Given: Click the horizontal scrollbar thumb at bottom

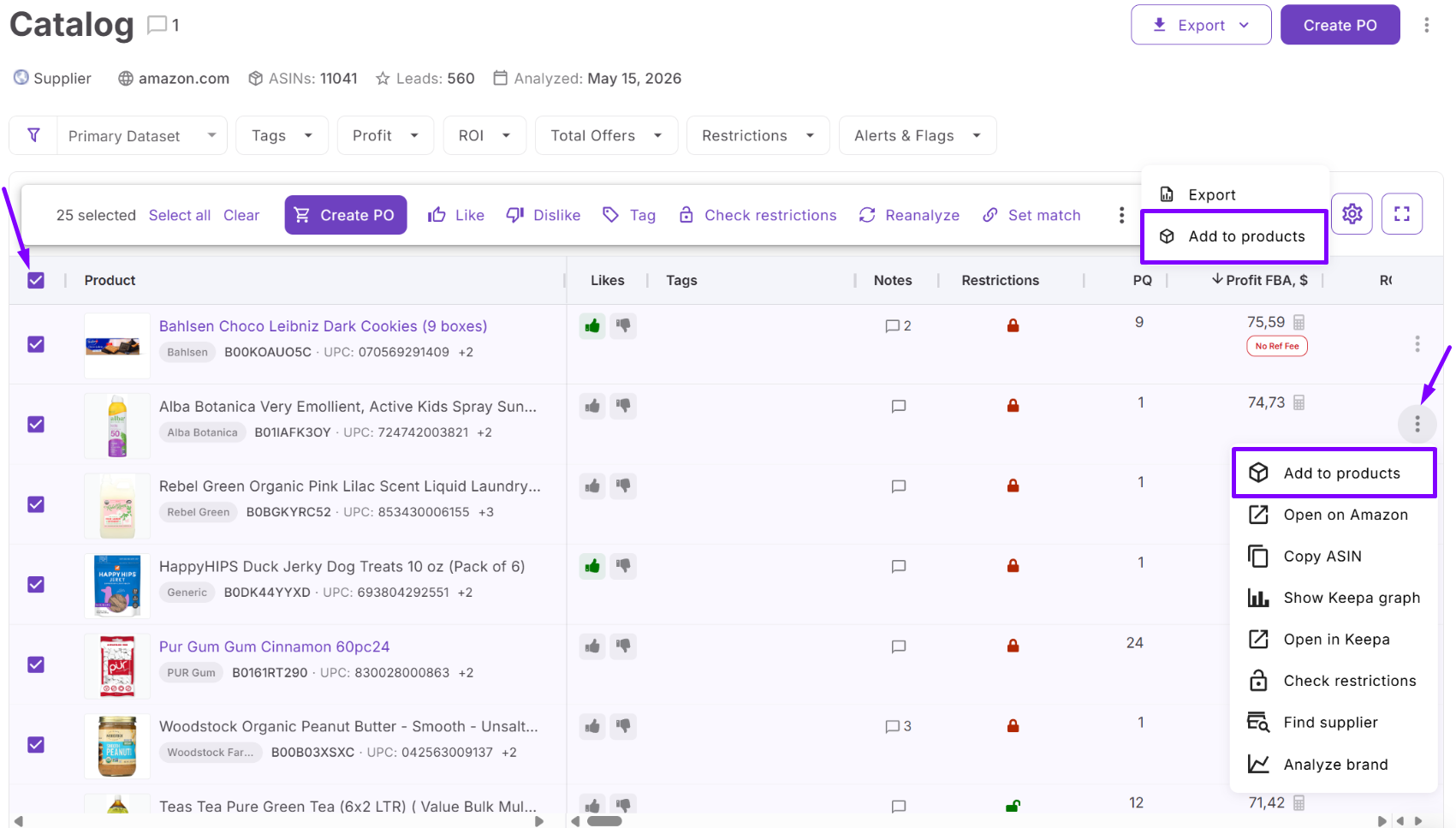Looking at the screenshot, I should [604, 821].
